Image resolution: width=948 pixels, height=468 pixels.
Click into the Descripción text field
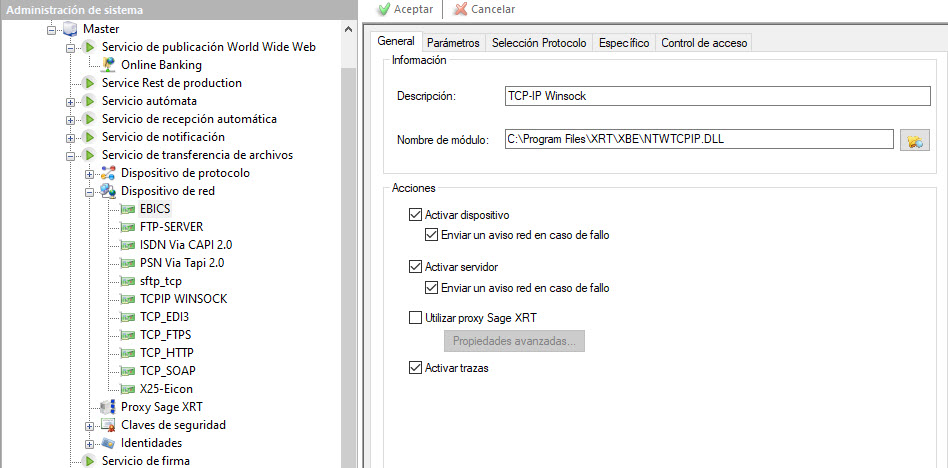(720, 96)
